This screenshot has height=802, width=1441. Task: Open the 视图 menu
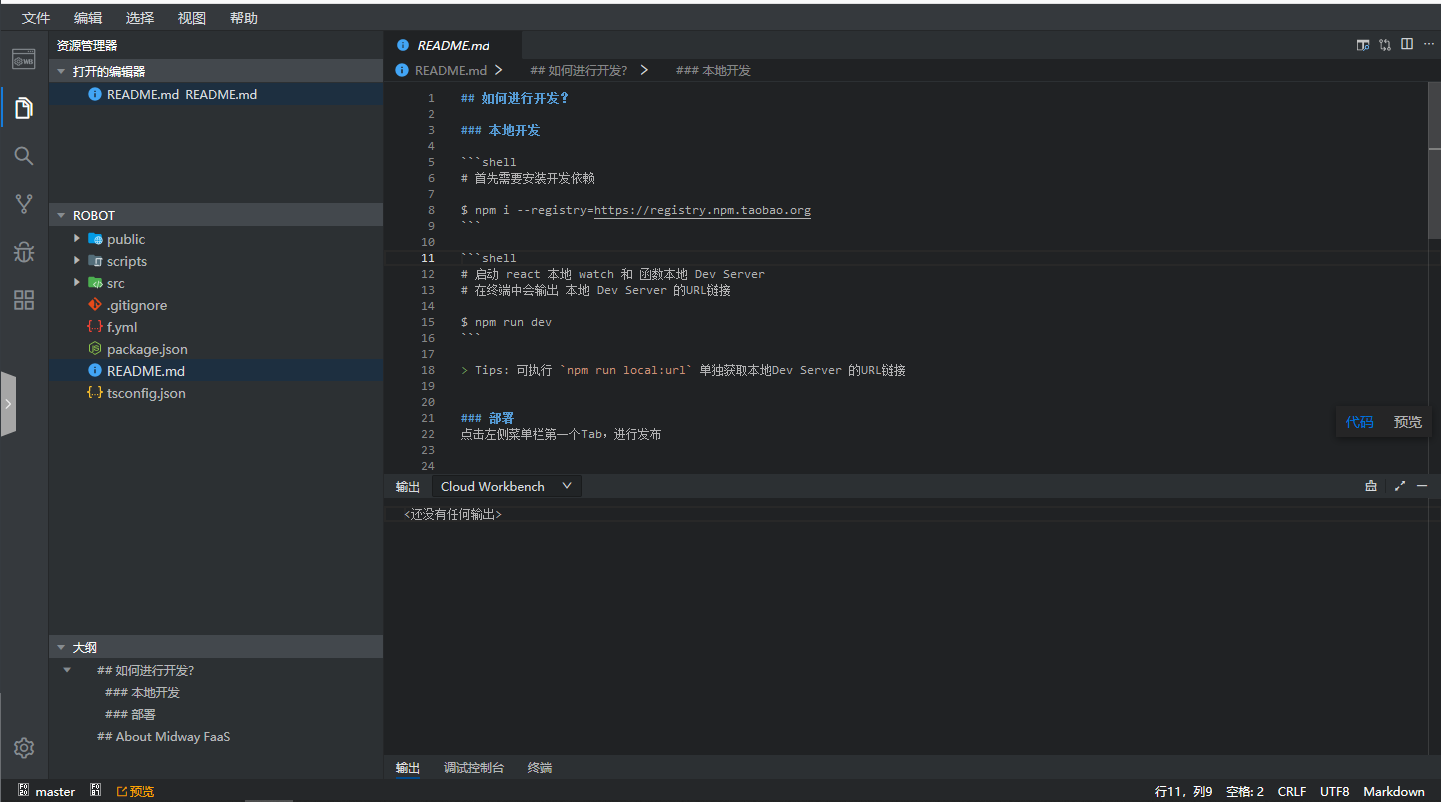coord(192,18)
